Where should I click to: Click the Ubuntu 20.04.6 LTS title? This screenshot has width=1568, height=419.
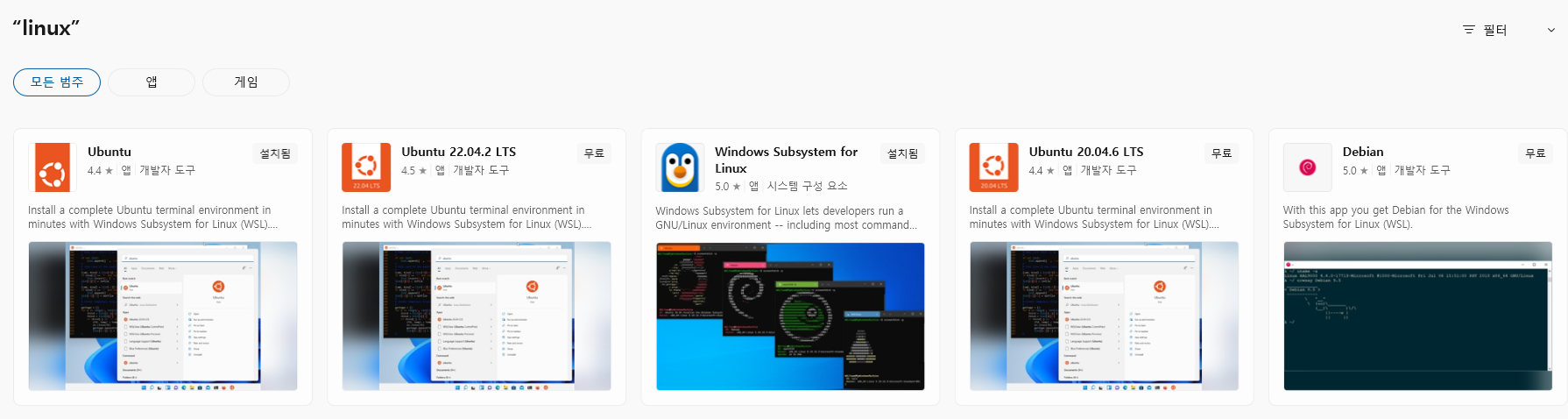click(1085, 152)
